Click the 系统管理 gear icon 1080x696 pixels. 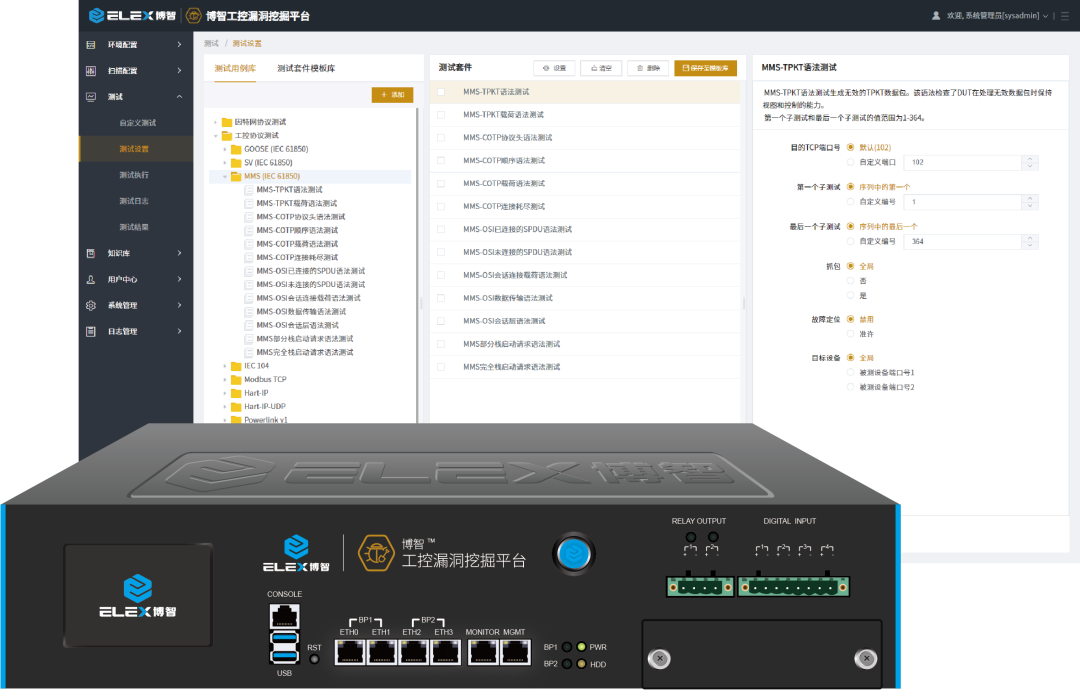[91, 305]
